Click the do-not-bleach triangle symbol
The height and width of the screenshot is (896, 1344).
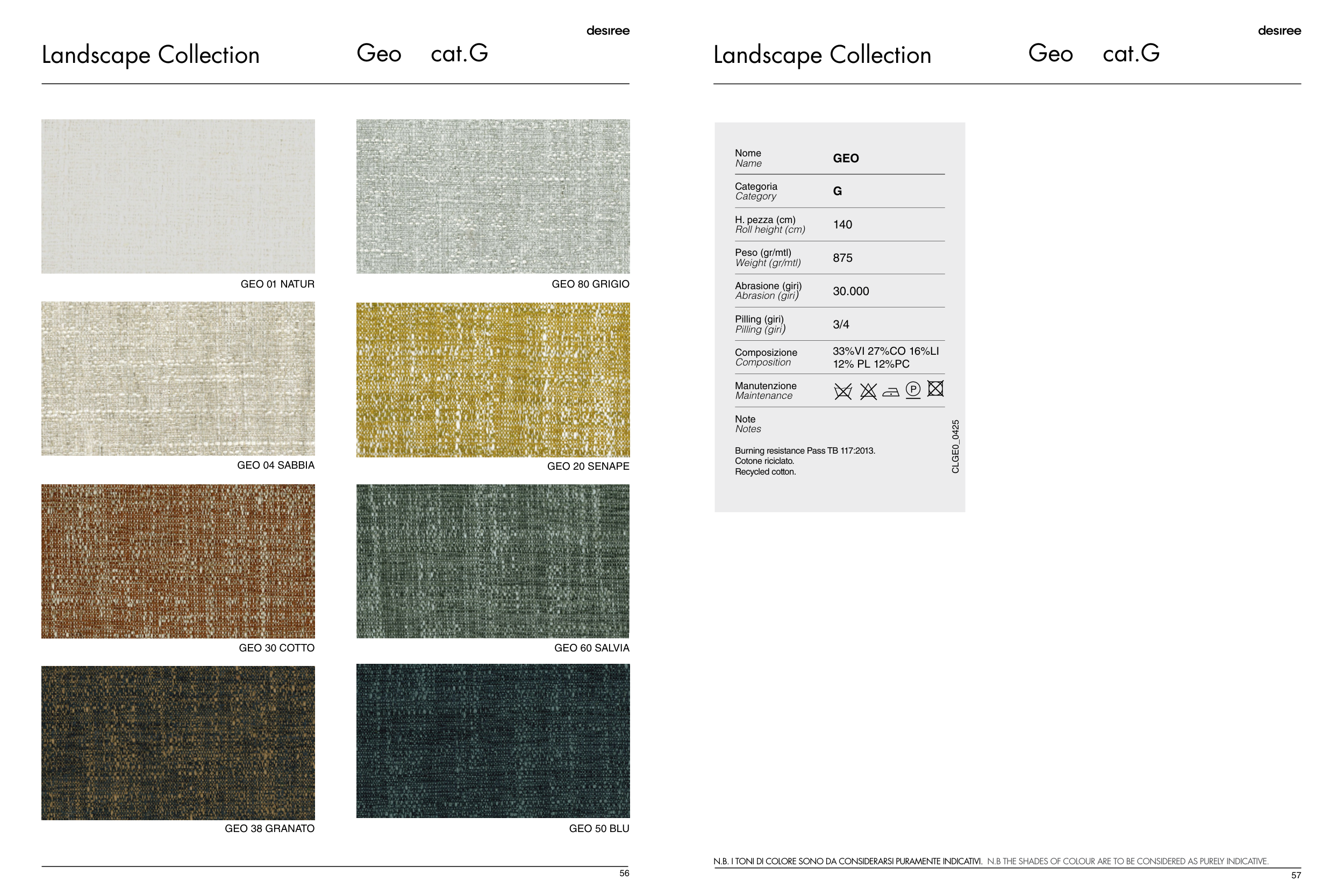868,391
